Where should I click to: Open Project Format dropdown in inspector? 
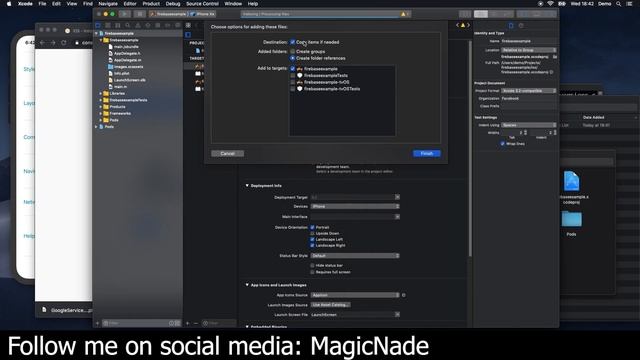(529, 91)
